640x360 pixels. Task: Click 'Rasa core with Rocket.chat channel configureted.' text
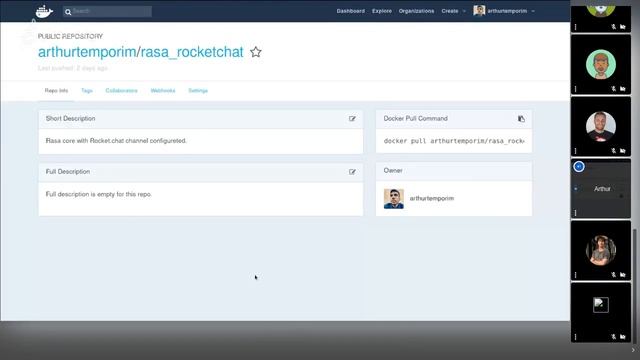pos(116,141)
